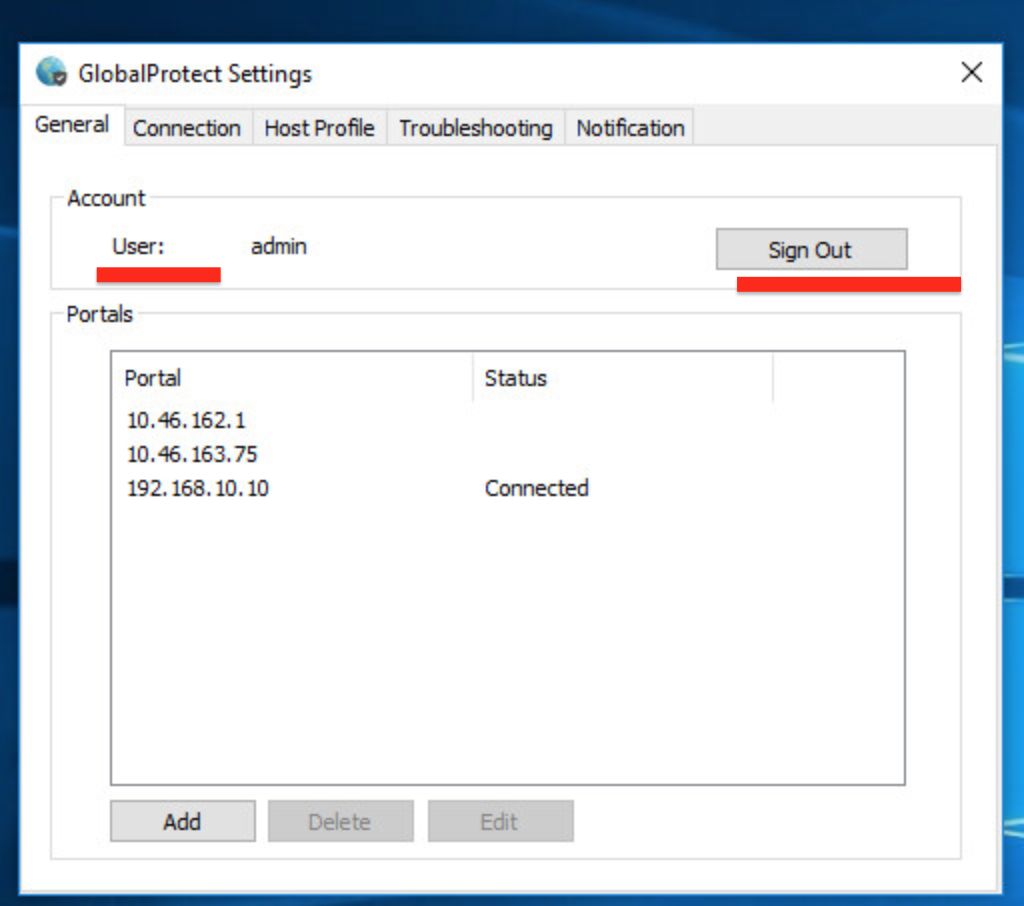Click the Account group label
This screenshot has height=906, width=1024.
106,198
